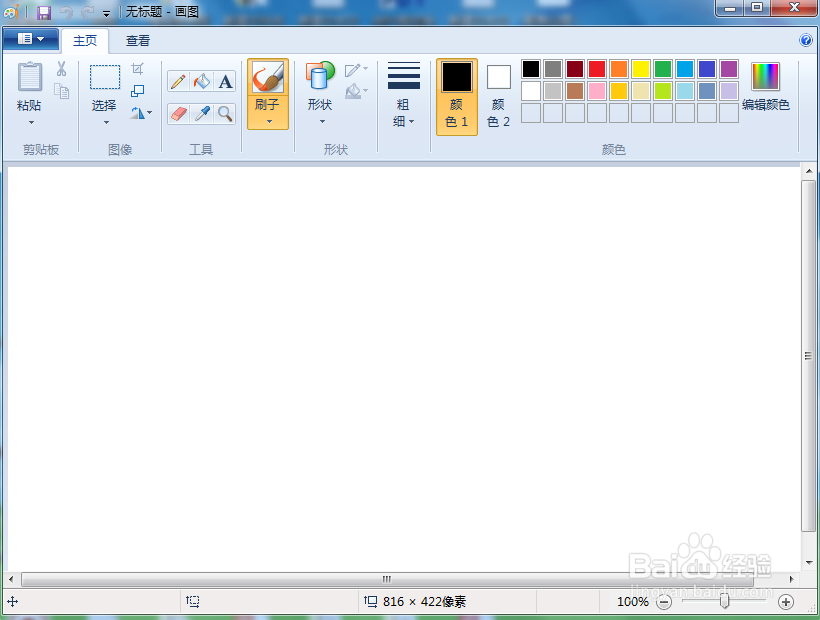Select the Magnifier tool
820x620 pixels.
[225, 113]
